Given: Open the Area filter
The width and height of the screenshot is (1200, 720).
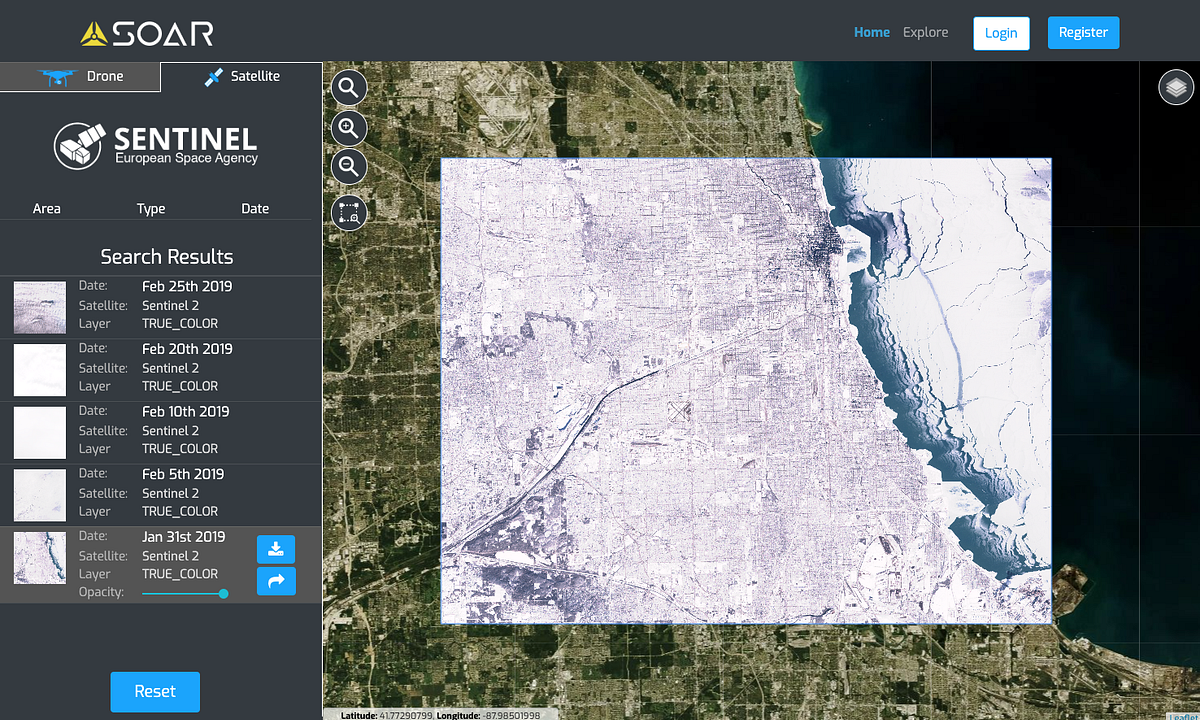Looking at the screenshot, I should 47,208.
